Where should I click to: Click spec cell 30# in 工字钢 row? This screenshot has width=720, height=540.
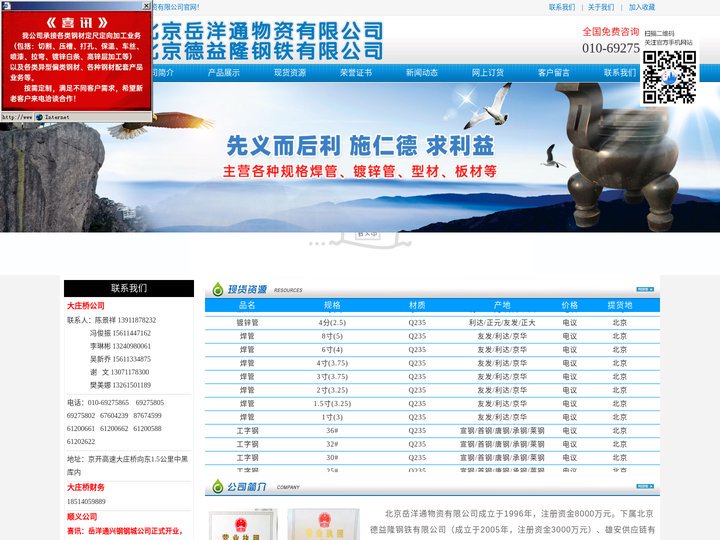332,458
